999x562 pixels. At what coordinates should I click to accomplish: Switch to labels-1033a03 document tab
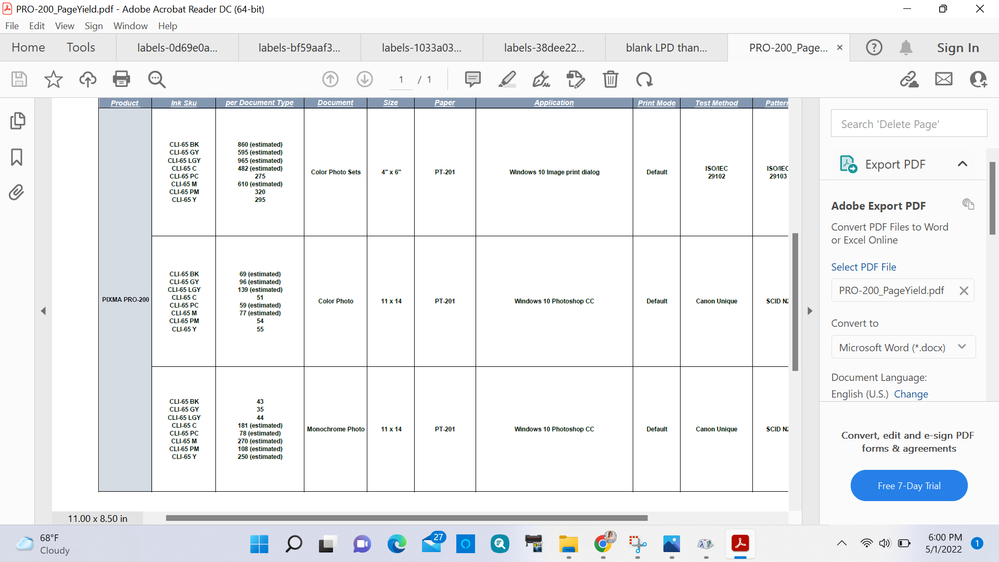[422, 48]
